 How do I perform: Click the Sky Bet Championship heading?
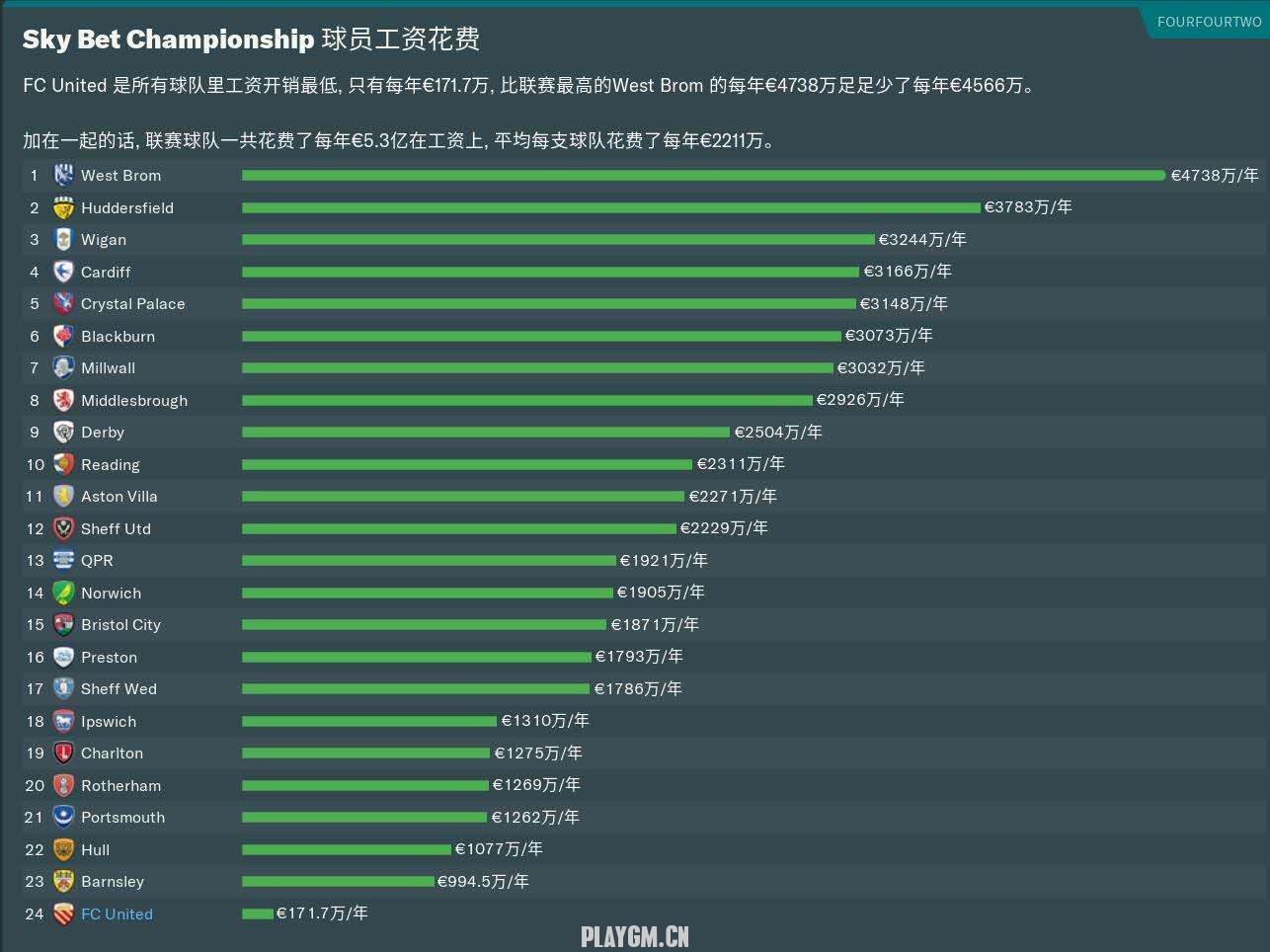click(x=168, y=40)
